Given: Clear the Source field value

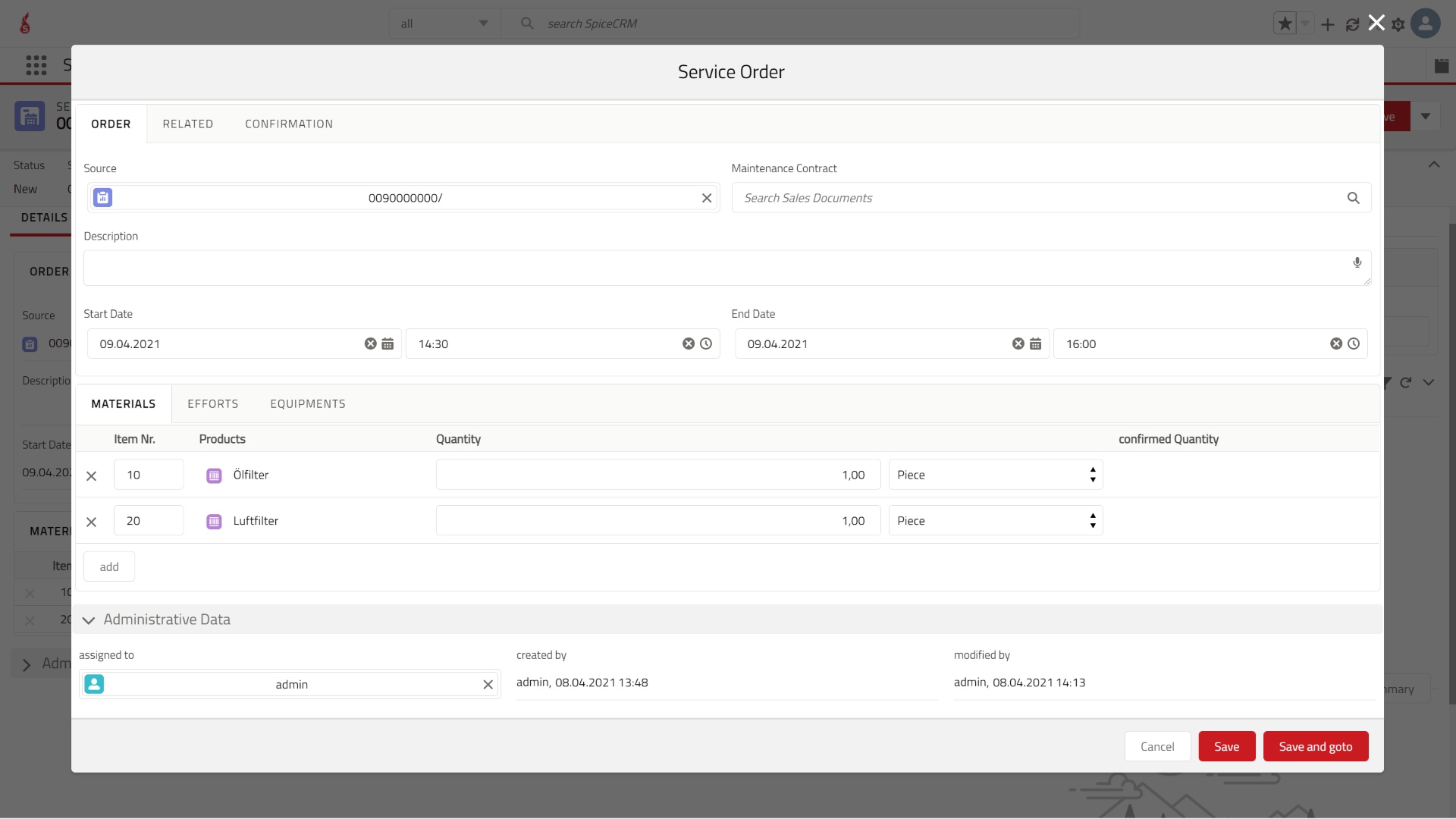Looking at the screenshot, I should 707,198.
